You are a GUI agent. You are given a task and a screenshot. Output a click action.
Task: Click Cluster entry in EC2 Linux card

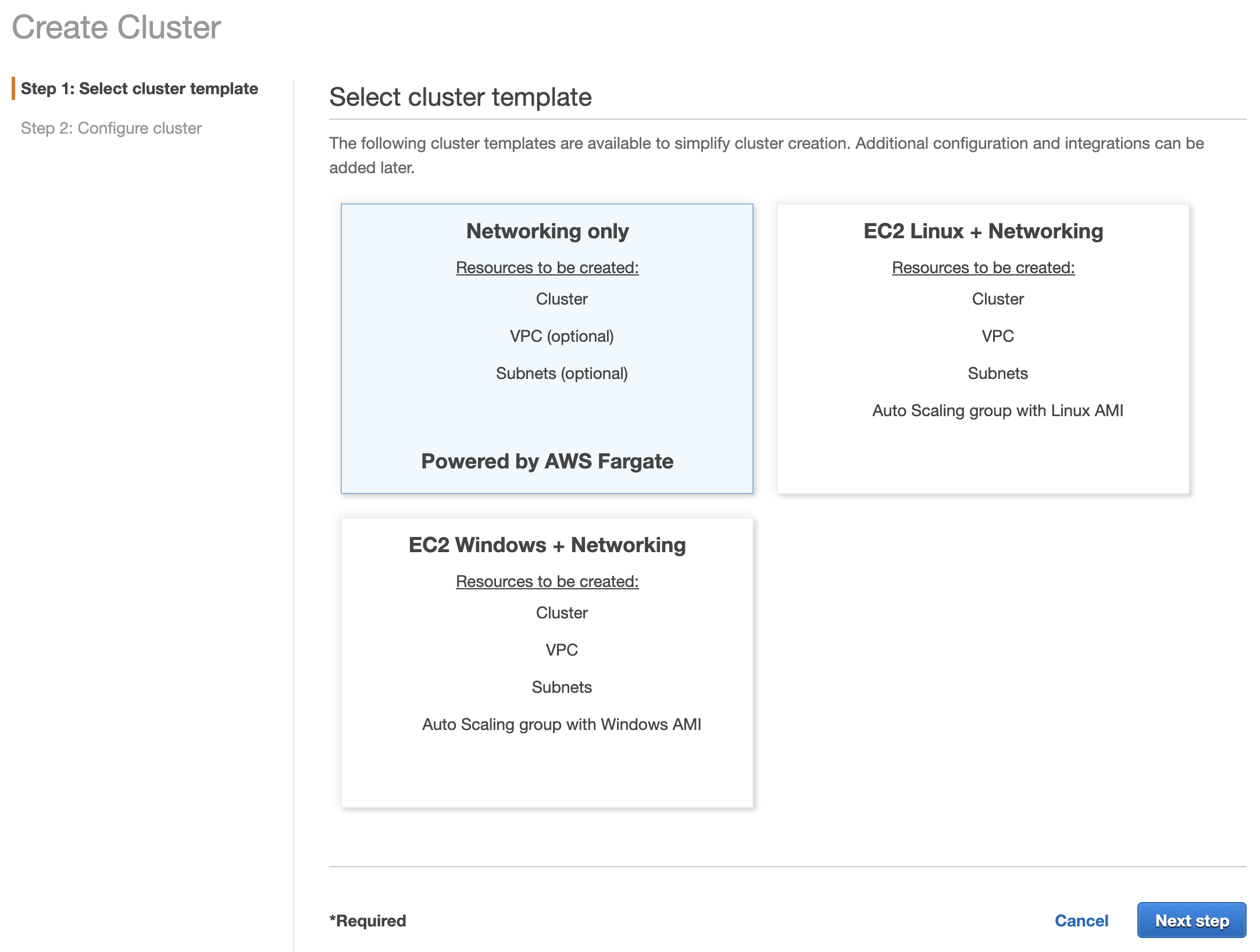(x=997, y=299)
